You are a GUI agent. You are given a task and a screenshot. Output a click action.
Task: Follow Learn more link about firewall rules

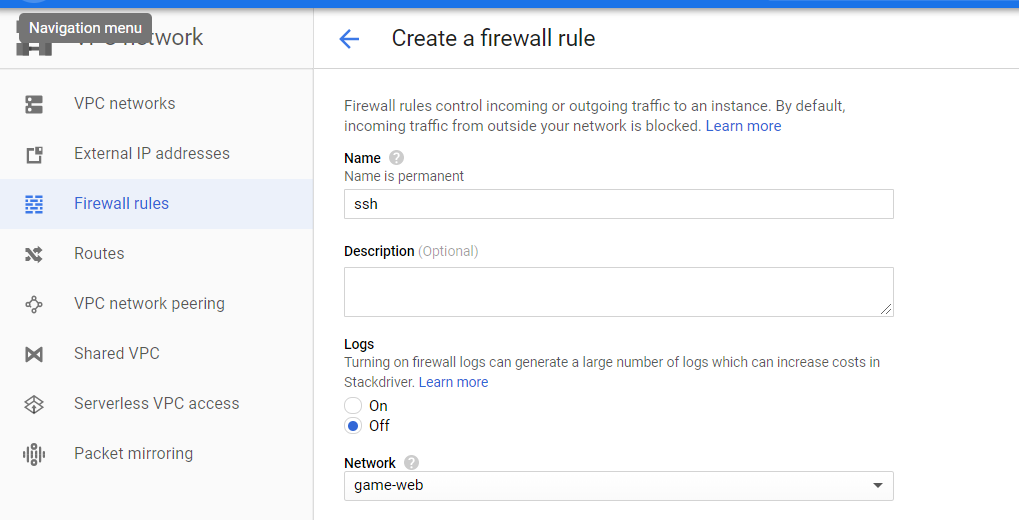tap(743, 126)
